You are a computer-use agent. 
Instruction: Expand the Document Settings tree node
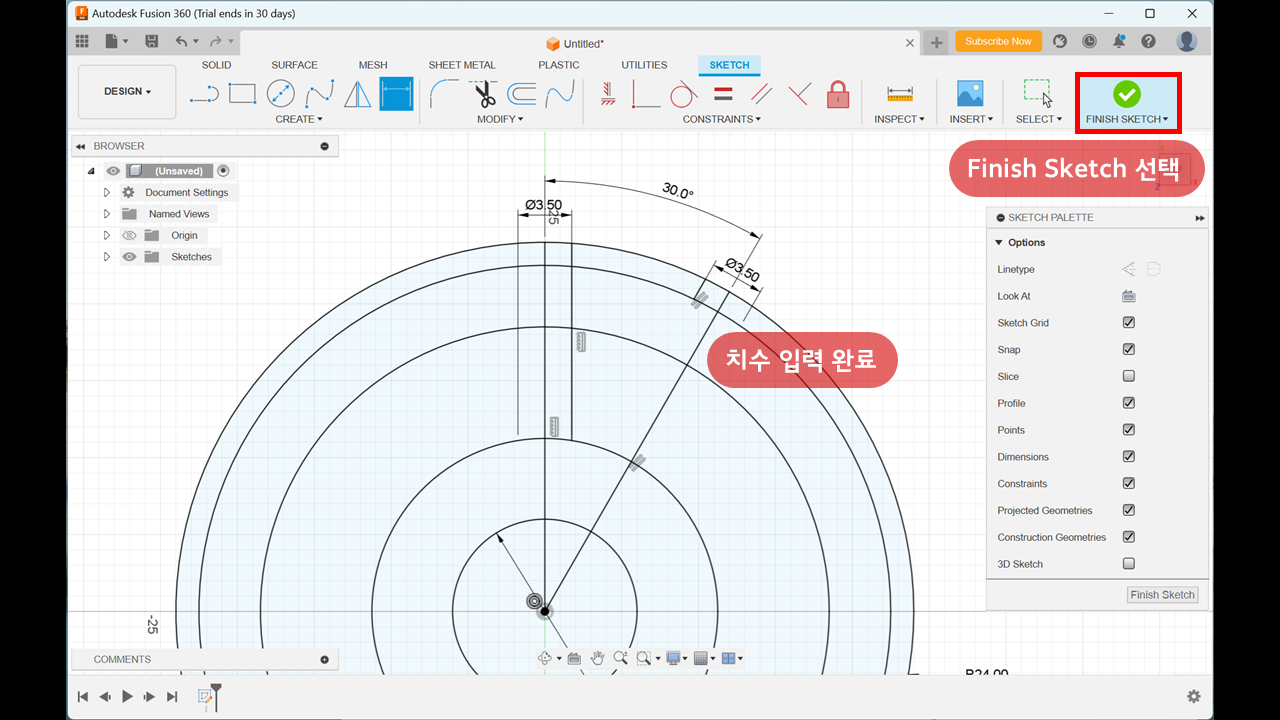[x=107, y=192]
